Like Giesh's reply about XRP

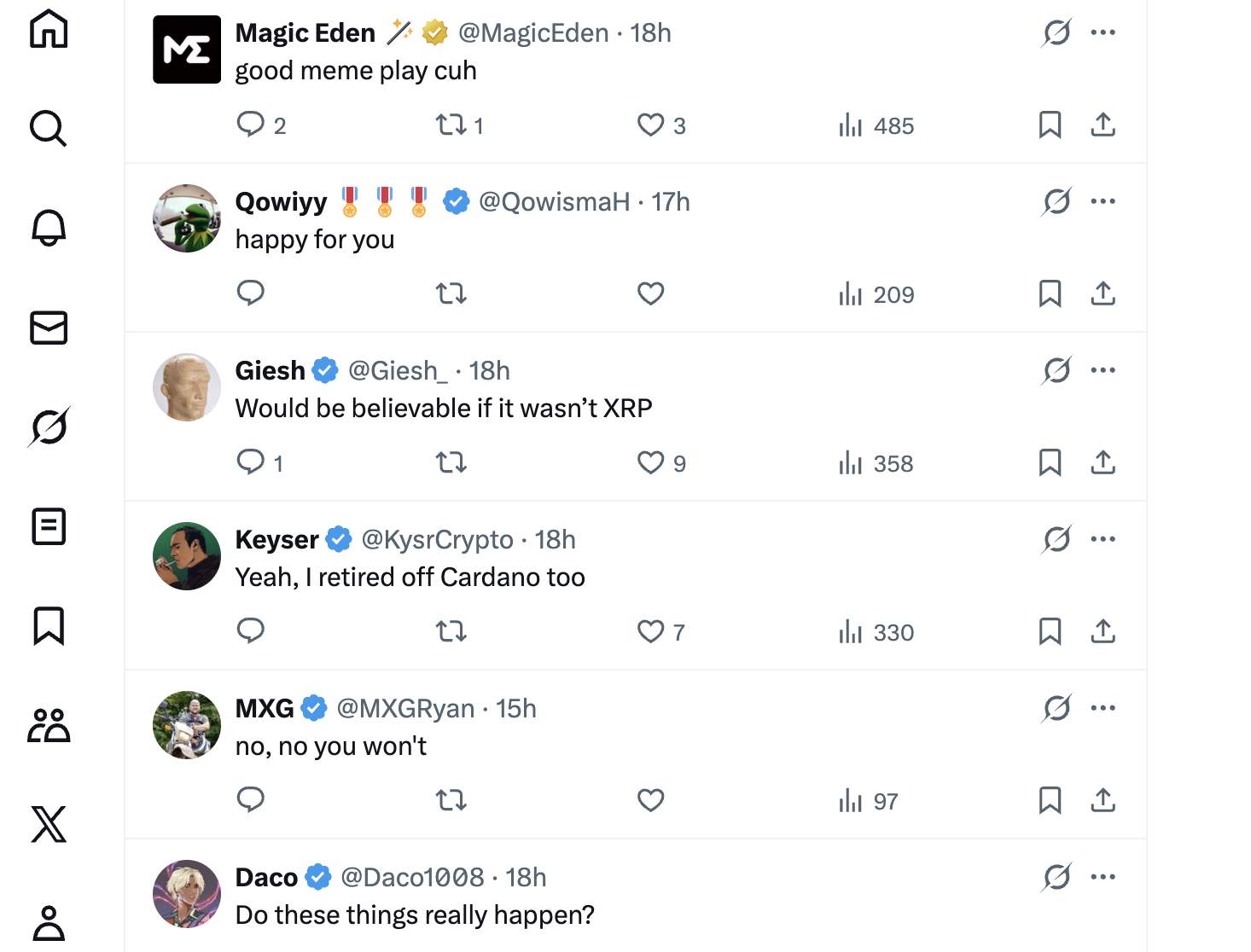[651, 462]
